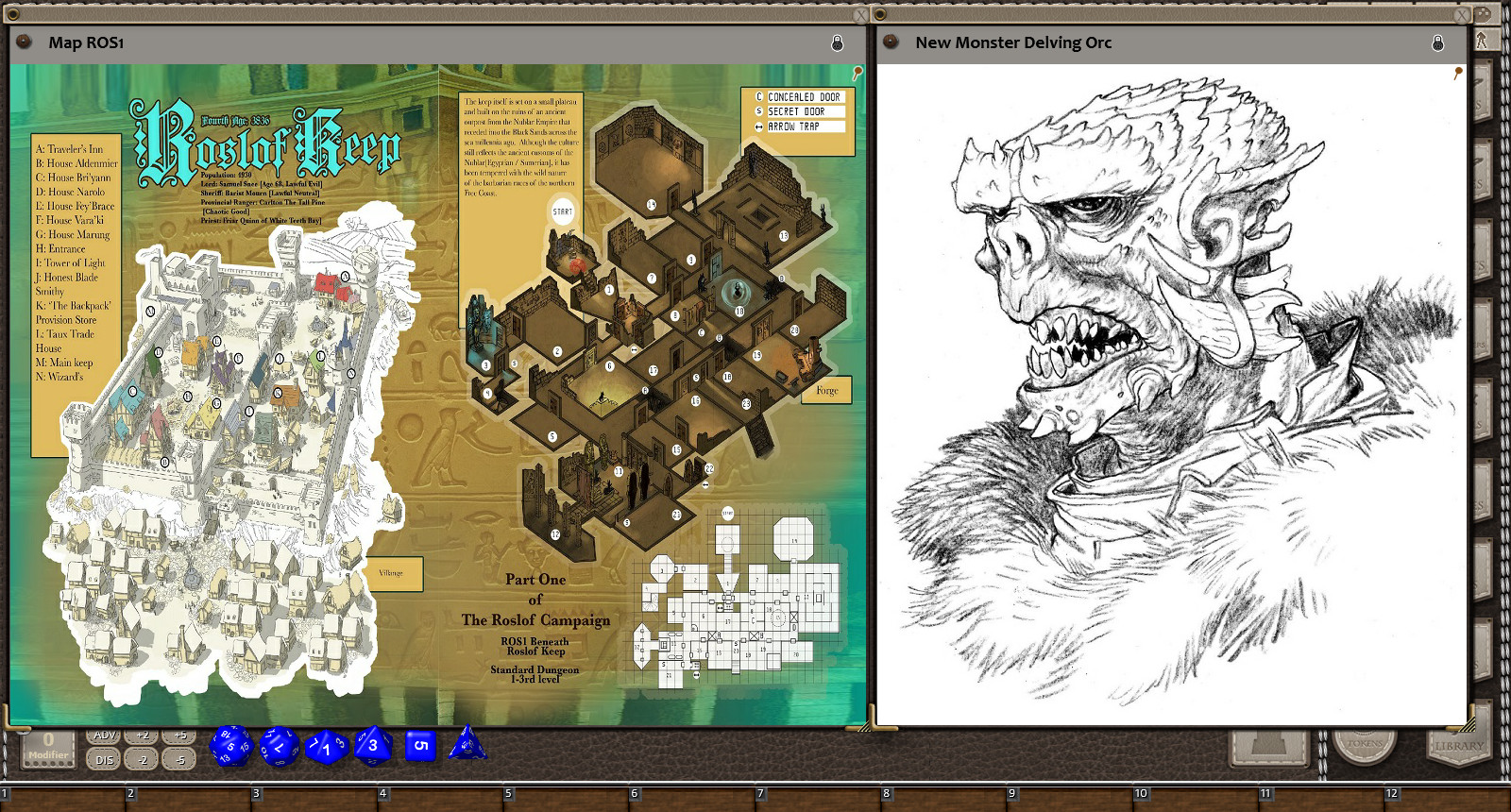
Task: Roll the blue d4 pyramid die
Action: coord(467,744)
